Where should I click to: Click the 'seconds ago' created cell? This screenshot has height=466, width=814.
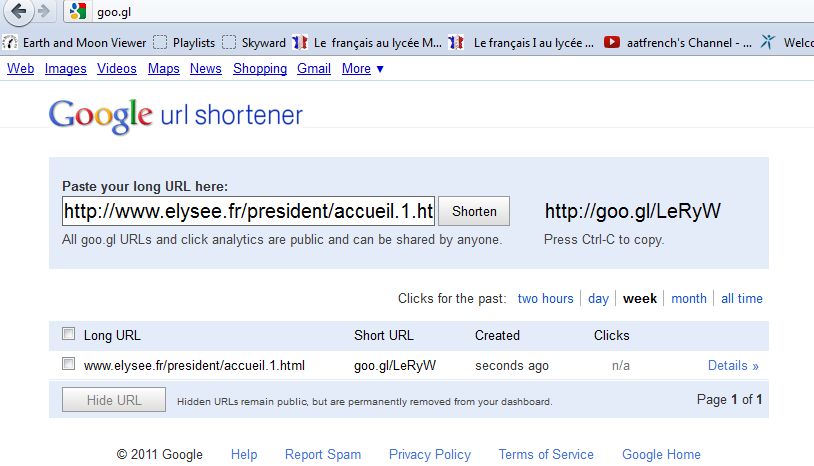(x=512, y=366)
